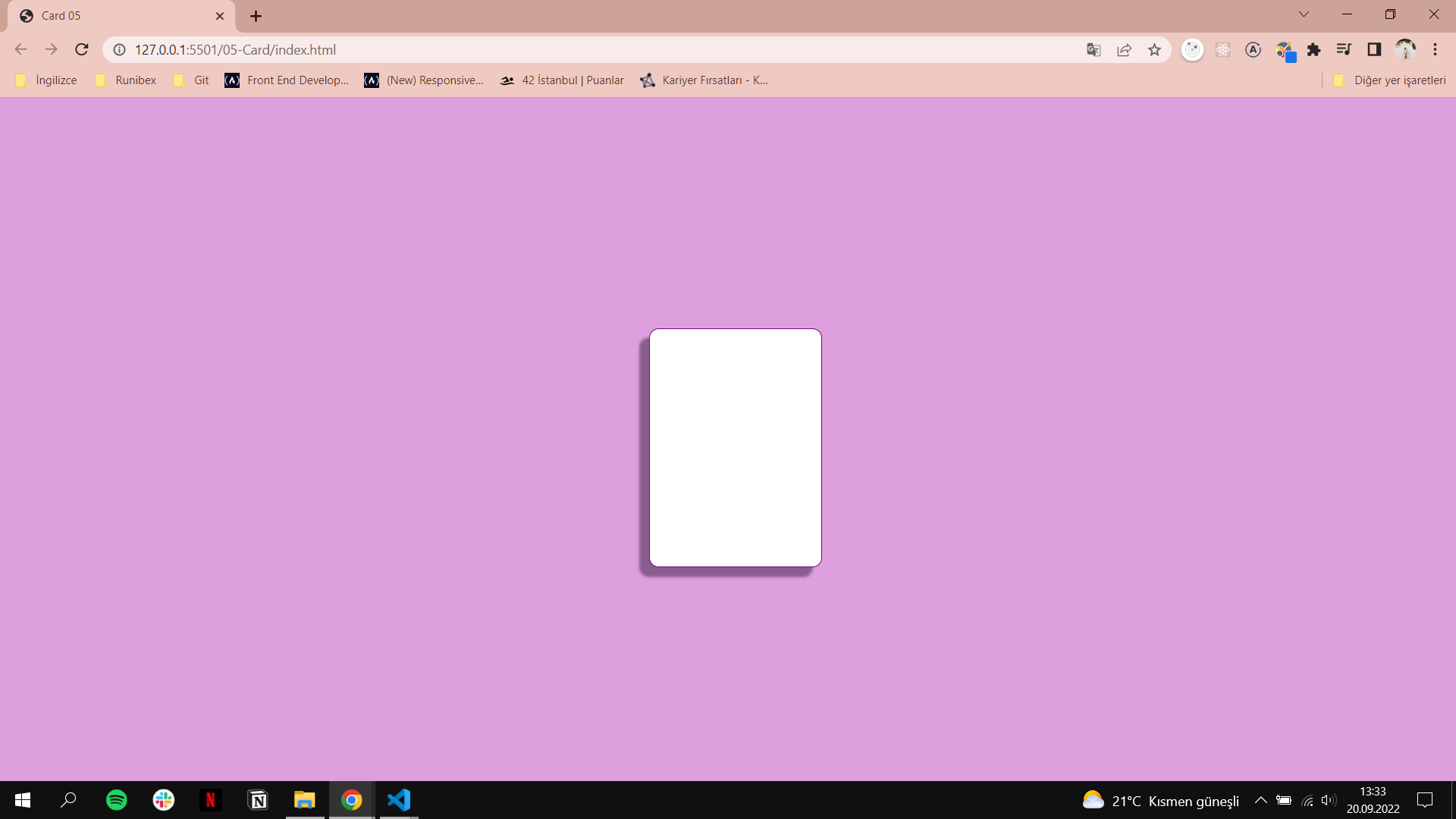
Task: Expand hidden system tray icons
Action: pos(1261,800)
